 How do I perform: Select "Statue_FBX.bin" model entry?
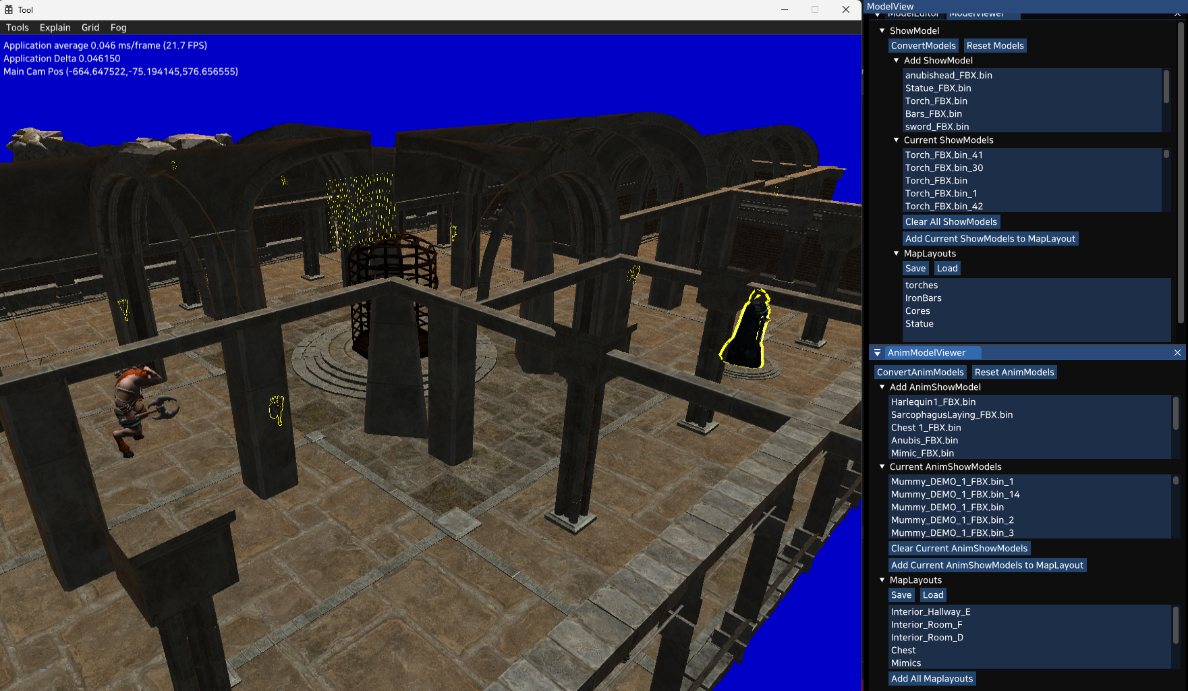[x=1032, y=88]
